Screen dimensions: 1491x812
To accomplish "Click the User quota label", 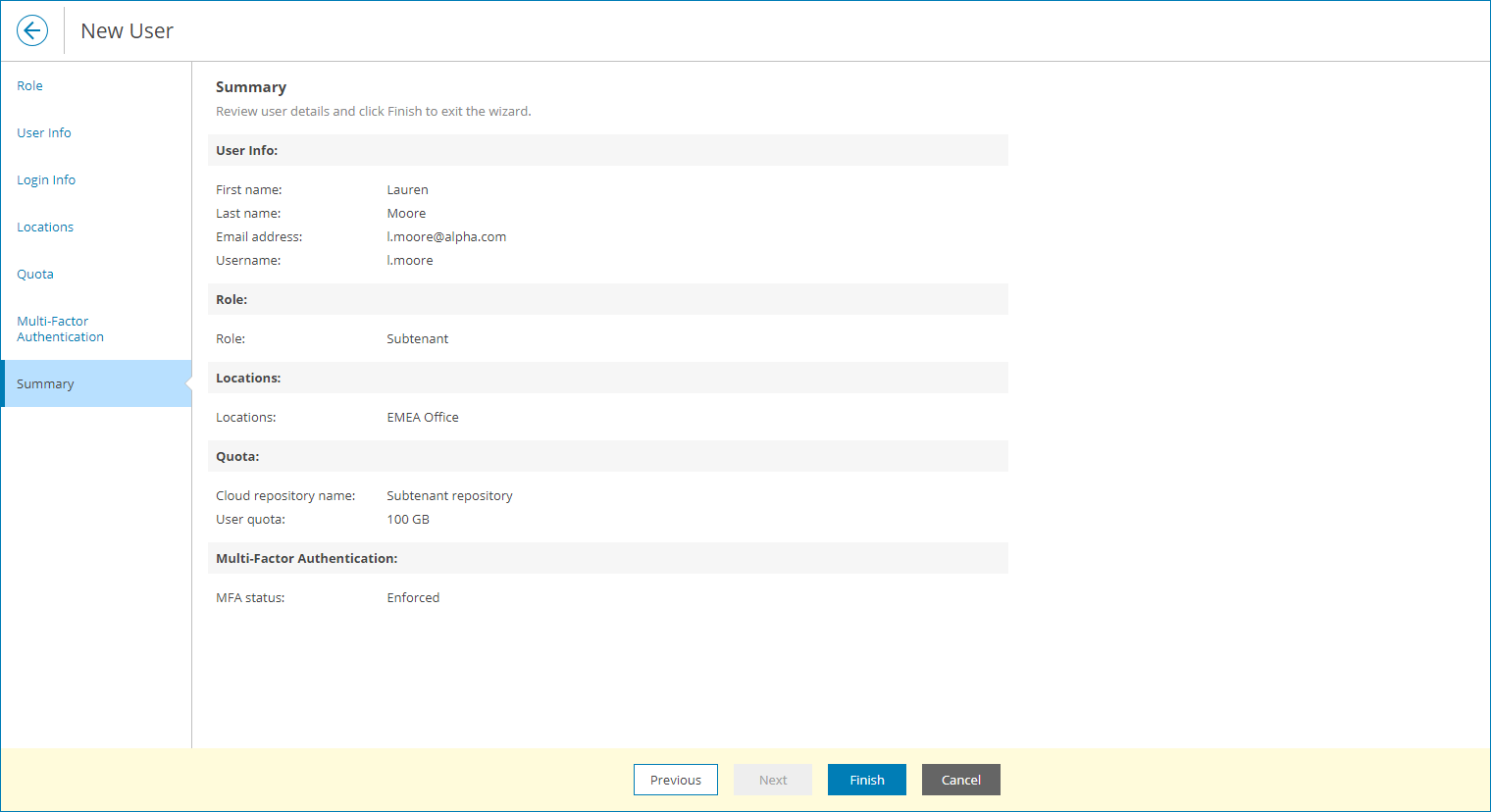I will point(250,519).
